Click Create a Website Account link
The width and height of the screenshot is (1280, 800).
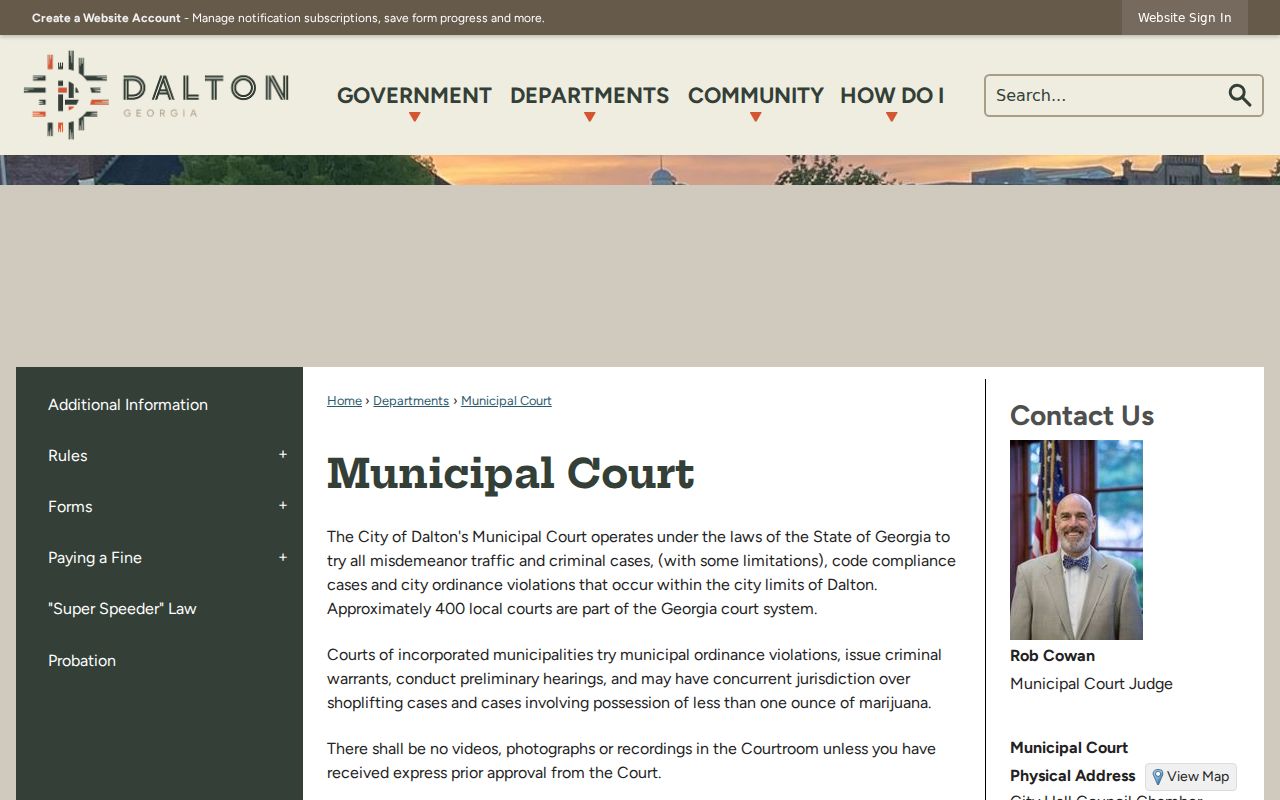click(x=106, y=18)
